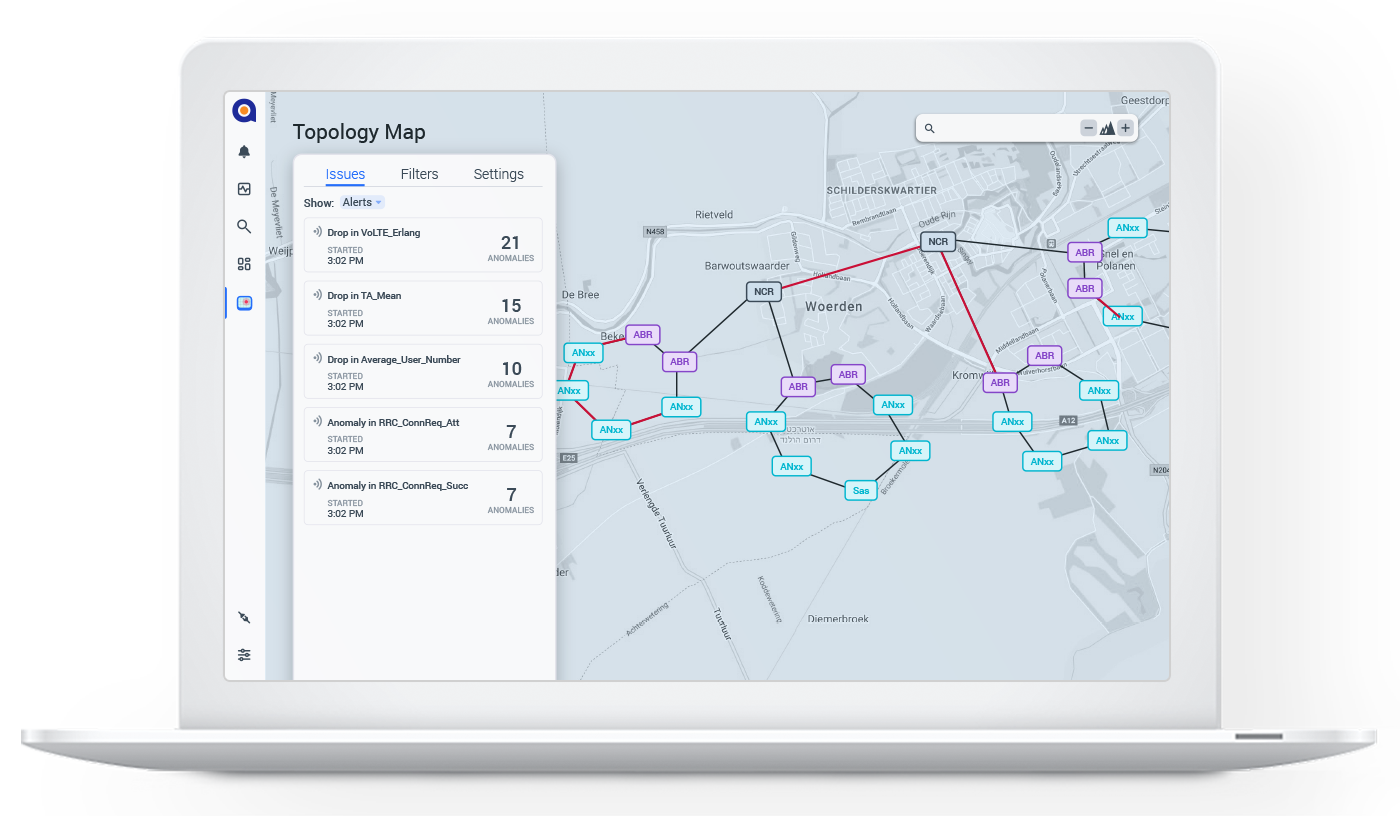
Task: Open the dashboards grid icon
Action: tap(244, 264)
